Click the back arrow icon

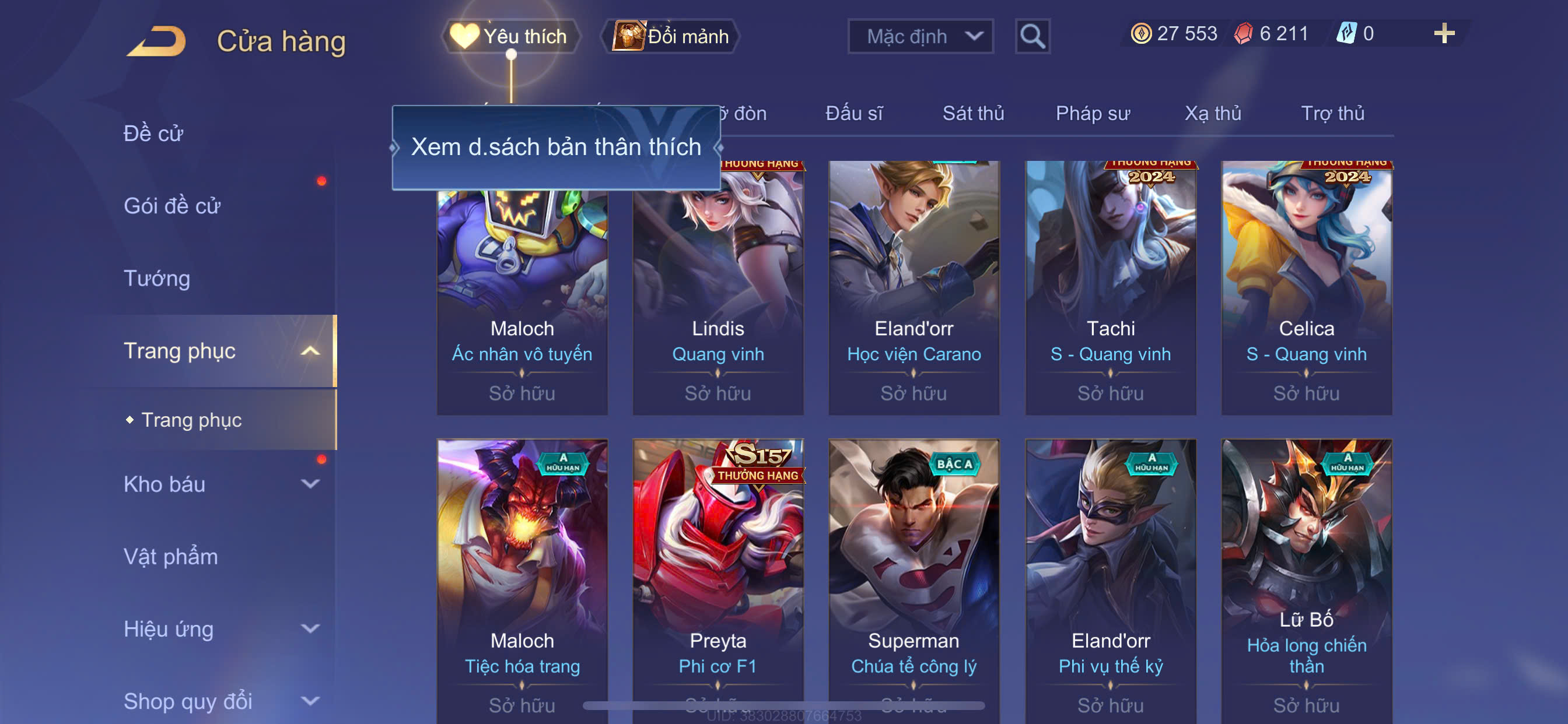156,41
